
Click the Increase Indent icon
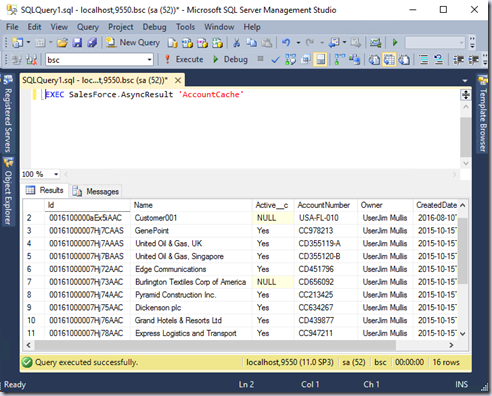(x=474, y=60)
